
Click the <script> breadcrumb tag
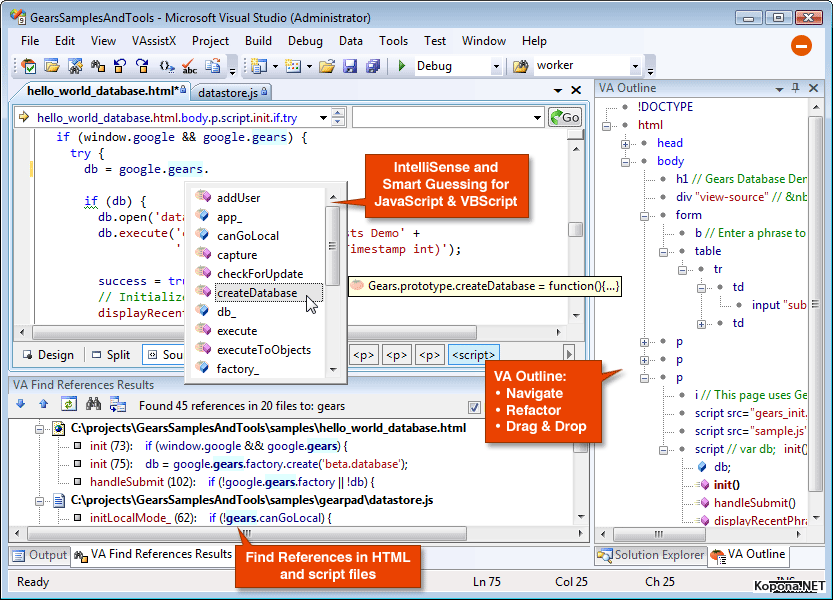point(473,354)
